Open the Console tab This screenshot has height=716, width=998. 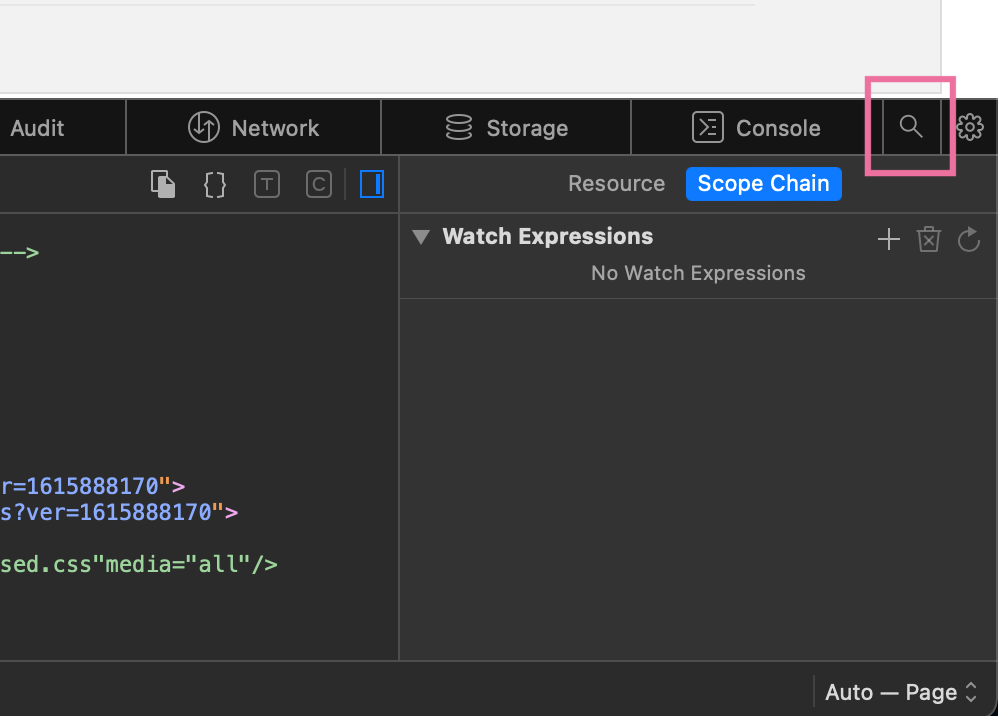pyautogui.click(x=756, y=128)
